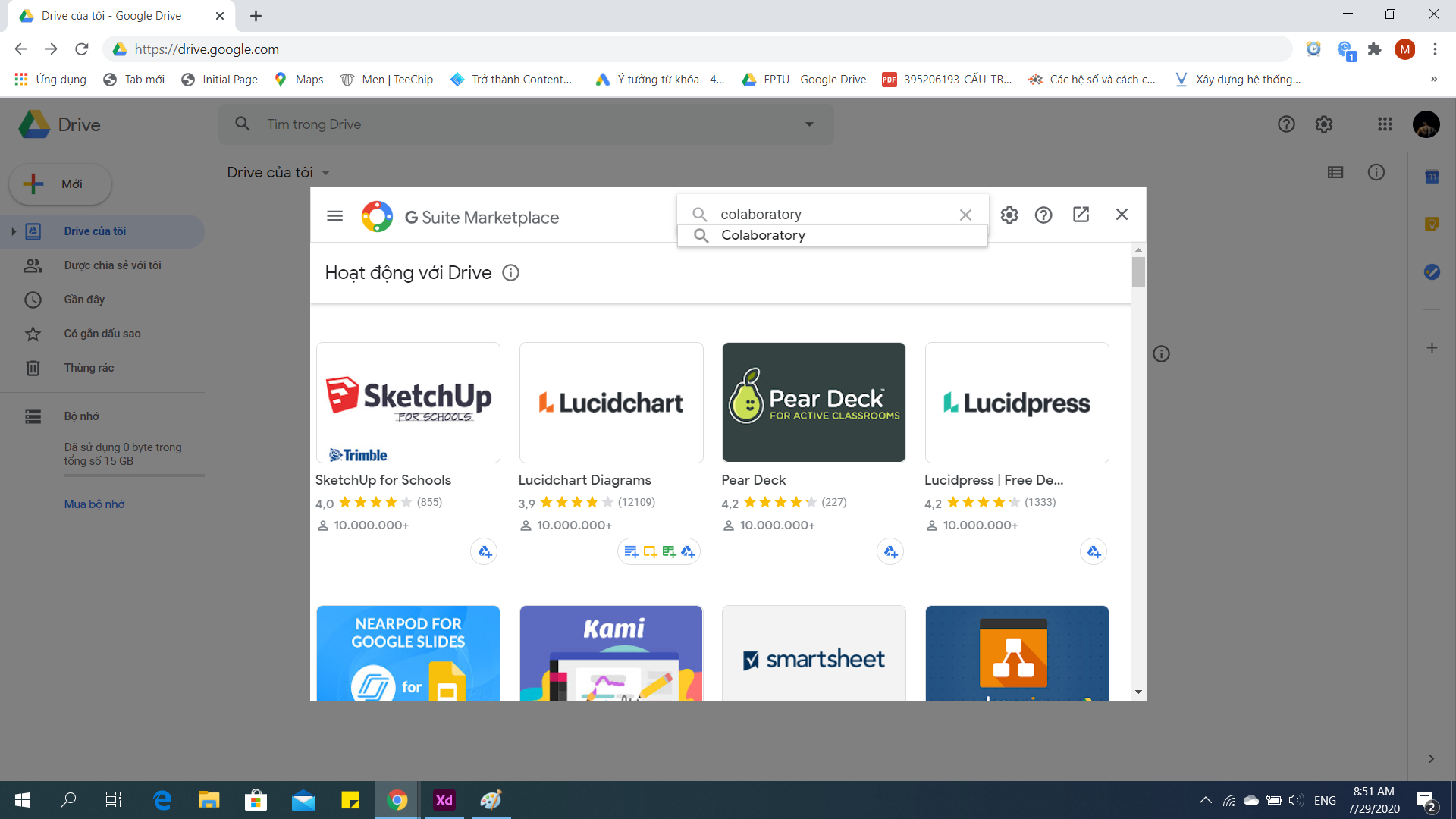
Task: Open Google Calendar side panel icon
Action: (x=1432, y=177)
